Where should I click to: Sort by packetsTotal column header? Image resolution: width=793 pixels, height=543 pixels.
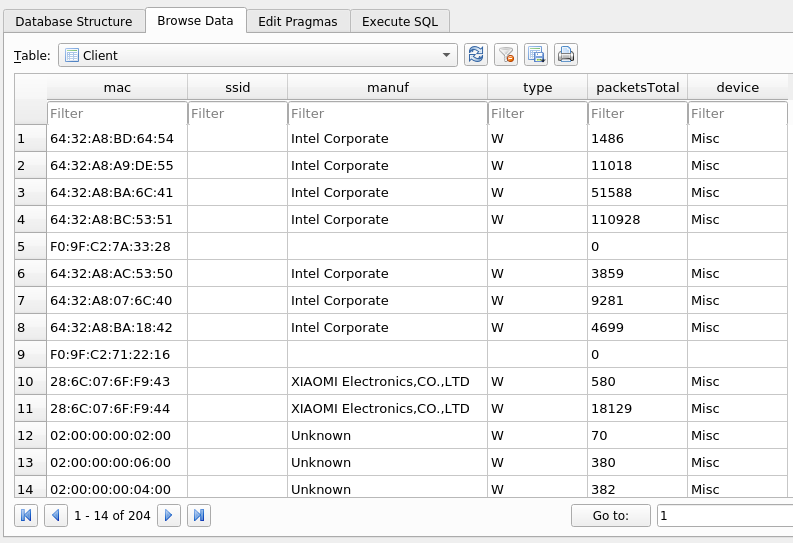point(637,88)
